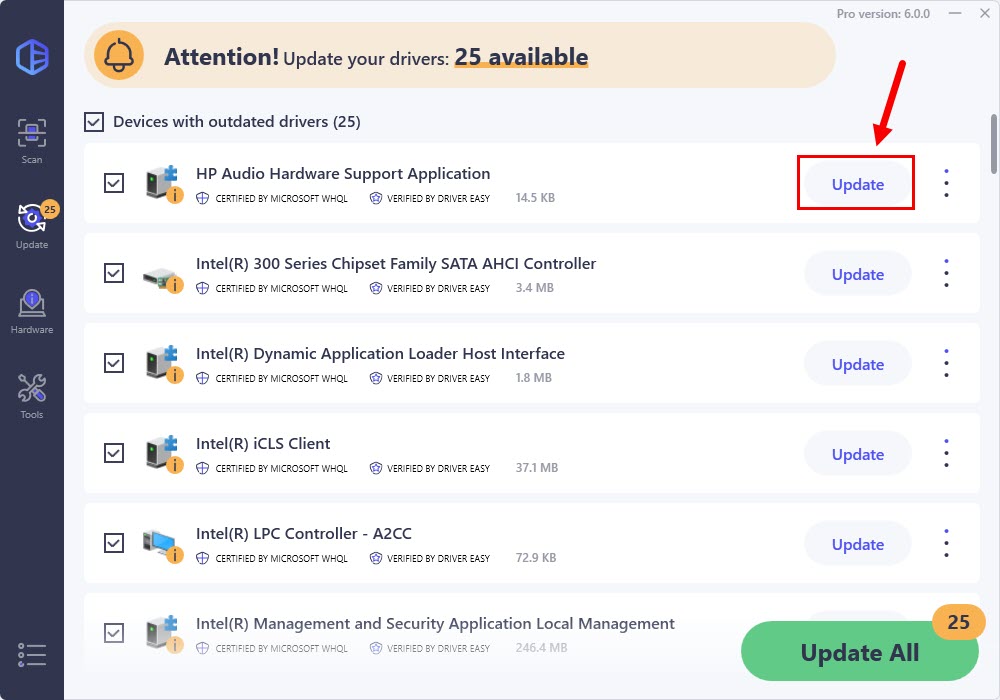Uncheck Intel LPC Controller A2CC checkbox
Image resolution: width=1000 pixels, height=700 pixels.
114,543
